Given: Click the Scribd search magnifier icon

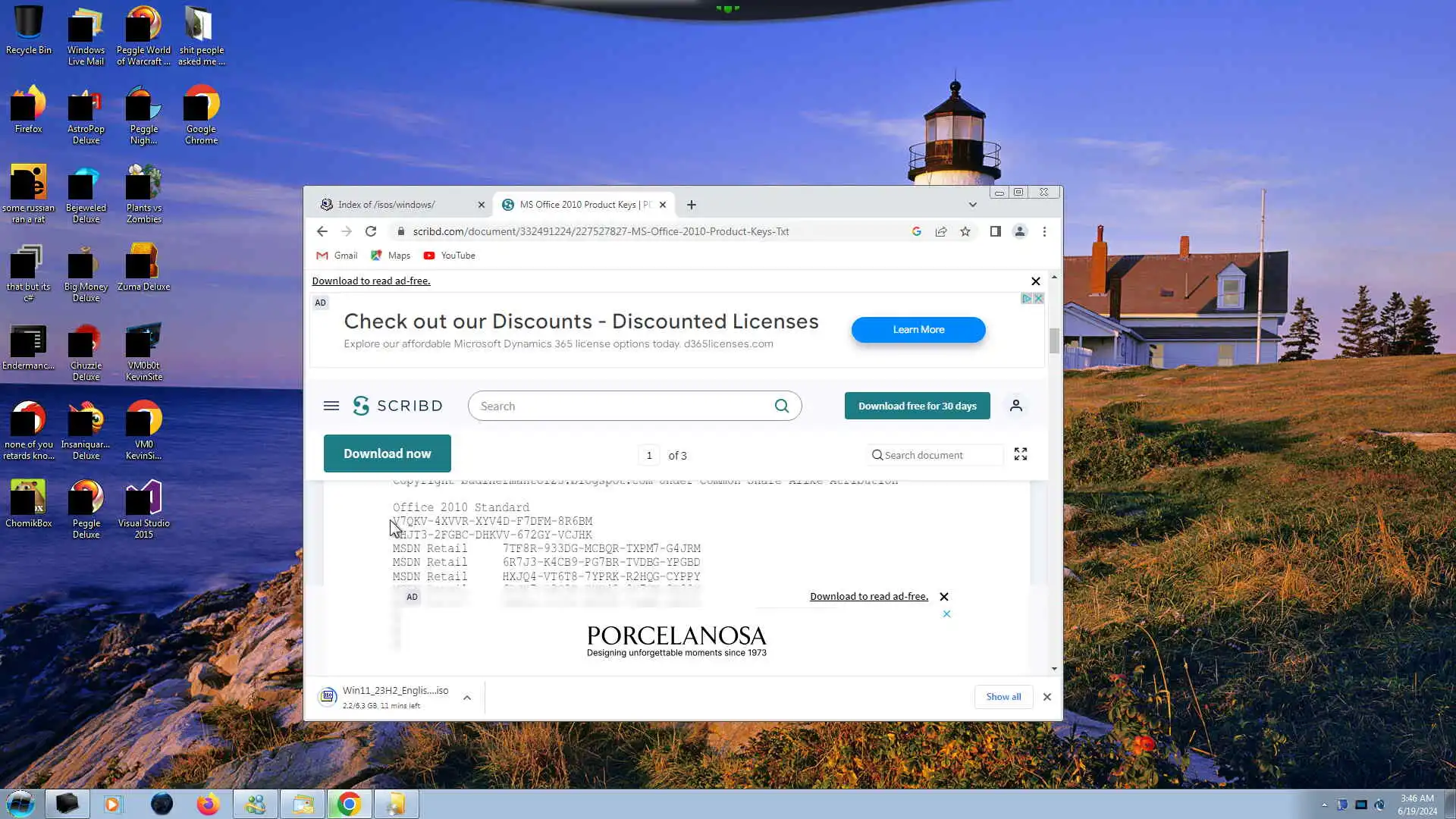Looking at the screenshot, I should [781, 406].
